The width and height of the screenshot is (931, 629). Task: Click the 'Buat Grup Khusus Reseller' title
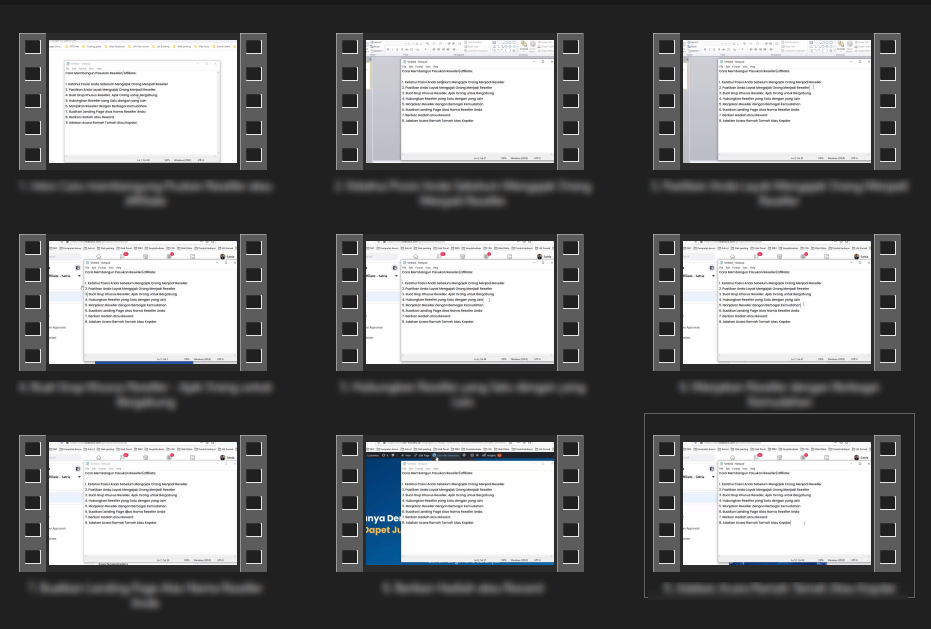(x=141, y=395)
